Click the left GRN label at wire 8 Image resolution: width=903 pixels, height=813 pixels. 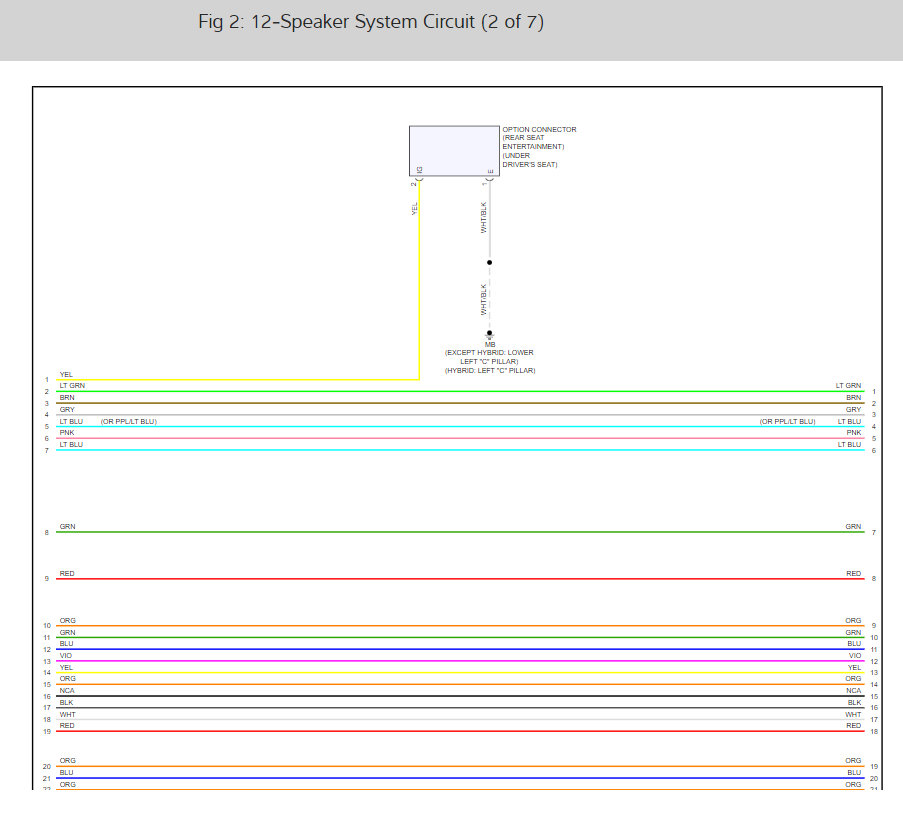click(x=67, y=526)
